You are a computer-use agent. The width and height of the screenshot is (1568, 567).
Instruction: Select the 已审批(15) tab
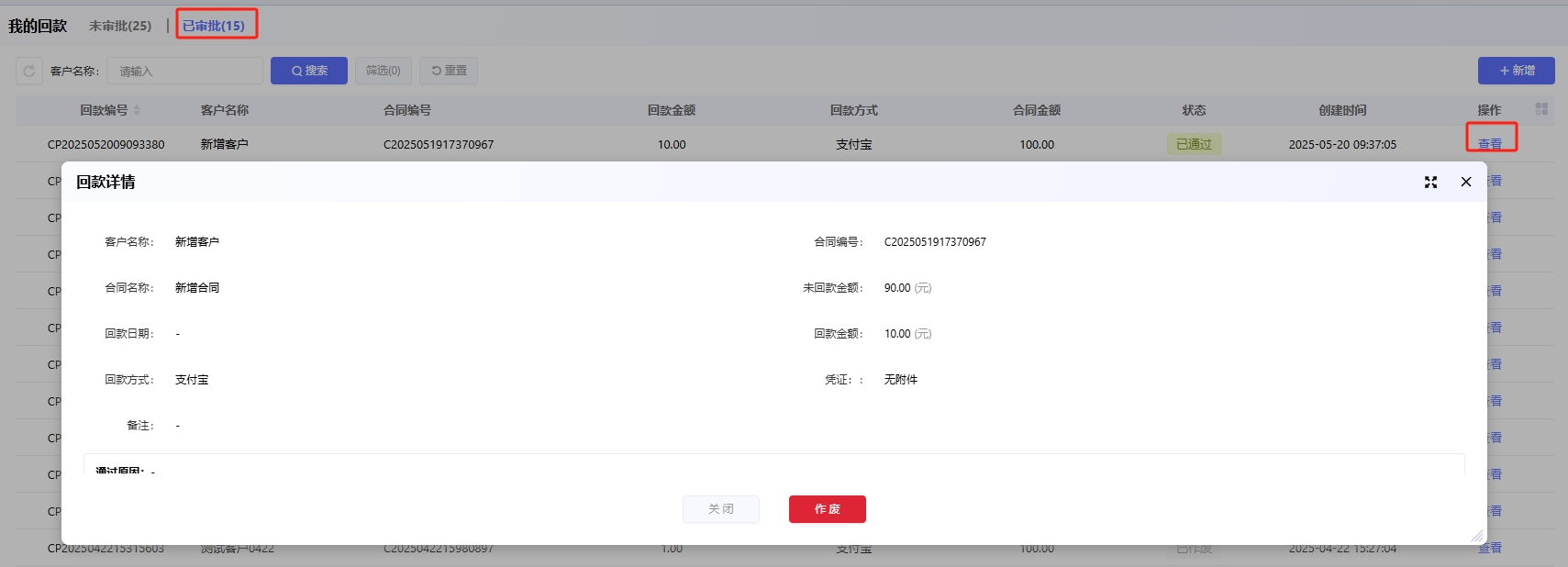point(214,26)
